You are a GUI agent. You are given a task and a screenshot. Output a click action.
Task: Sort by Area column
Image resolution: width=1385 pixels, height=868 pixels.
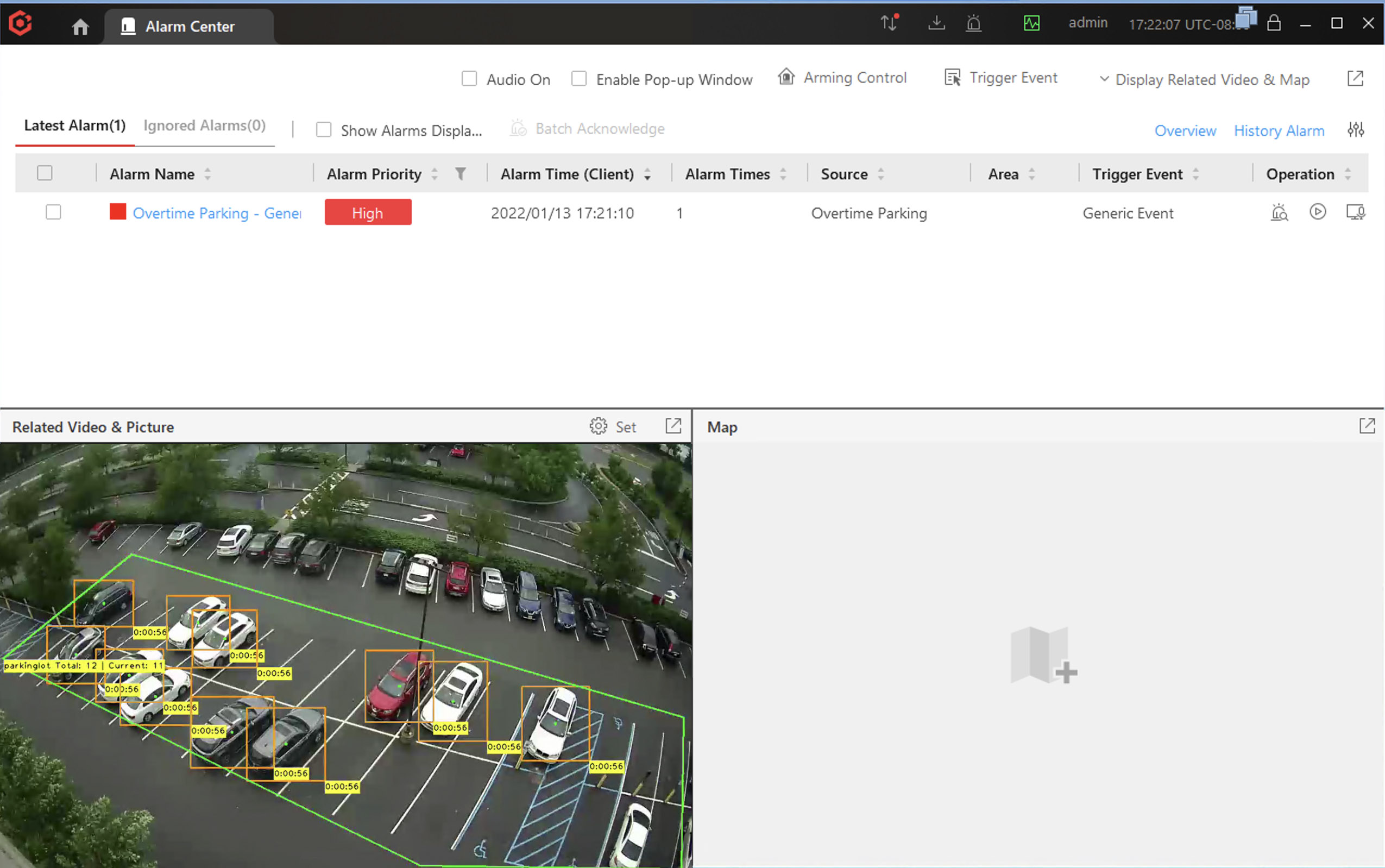1032,174
